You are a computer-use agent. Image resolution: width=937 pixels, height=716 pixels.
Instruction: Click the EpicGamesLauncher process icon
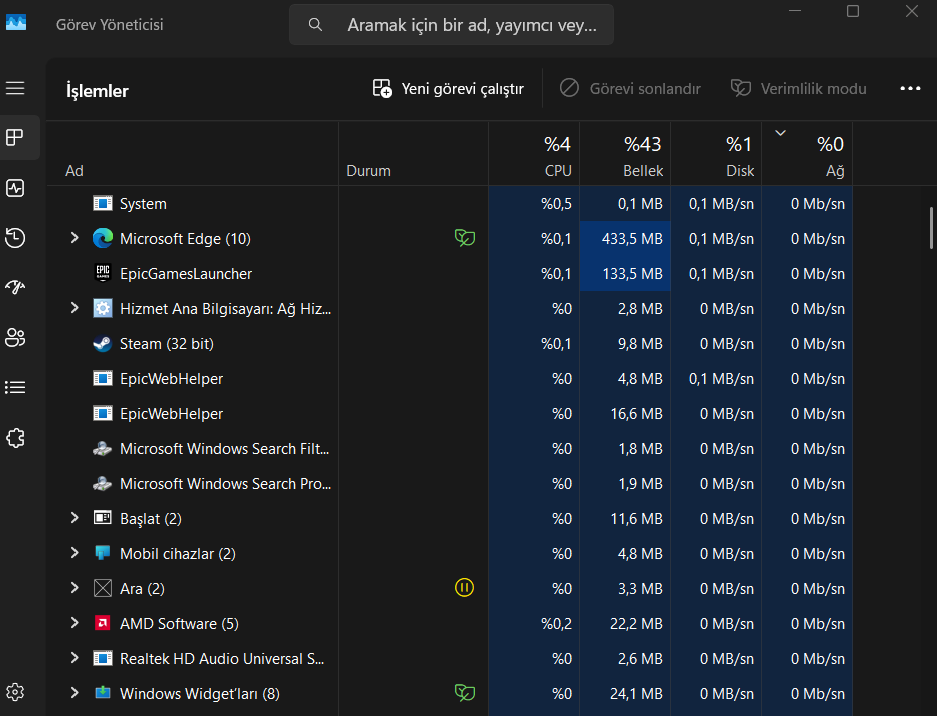click(103, 273)
